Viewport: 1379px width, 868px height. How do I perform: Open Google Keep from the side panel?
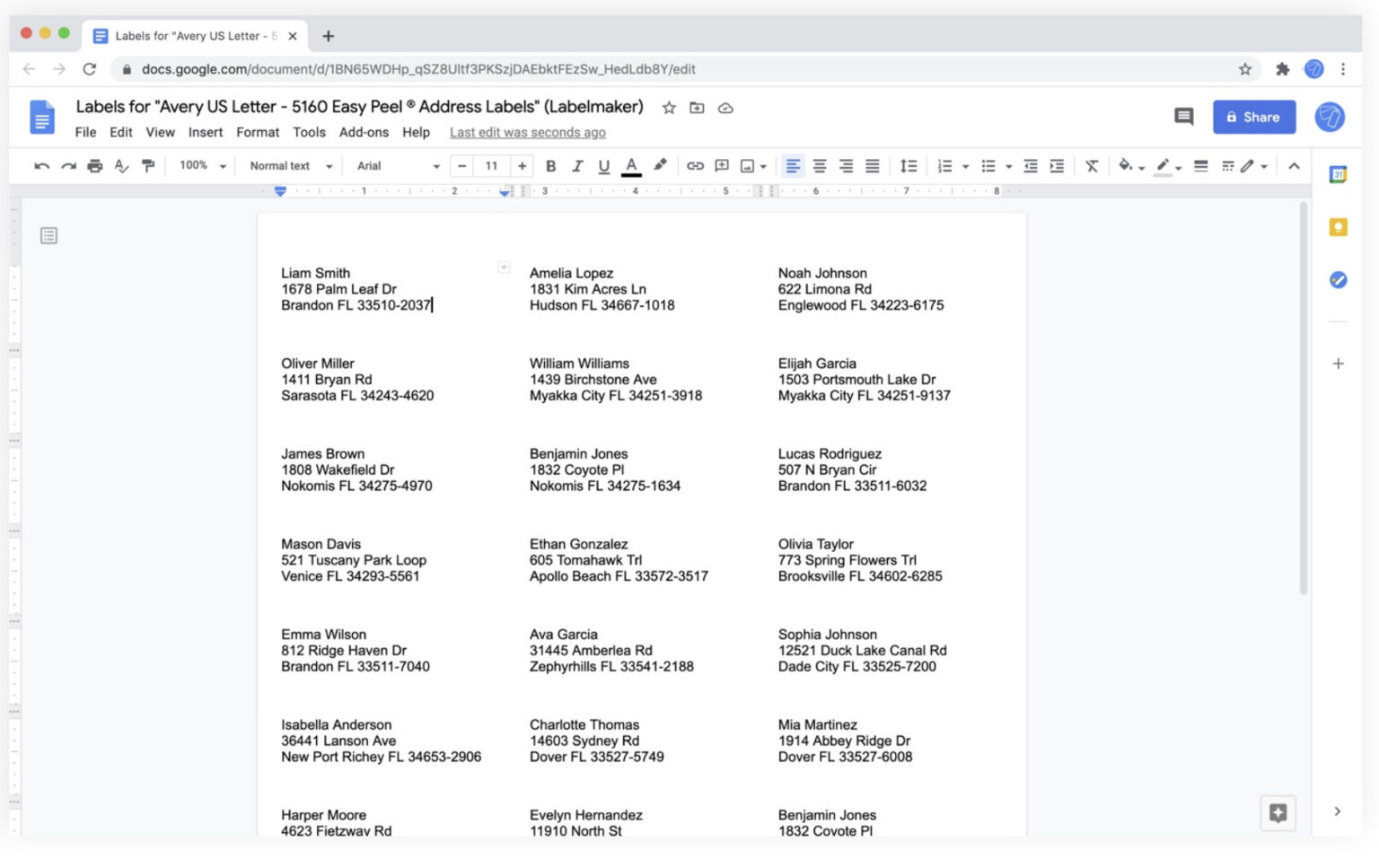pyautogui.click(x=1338, y=227)
